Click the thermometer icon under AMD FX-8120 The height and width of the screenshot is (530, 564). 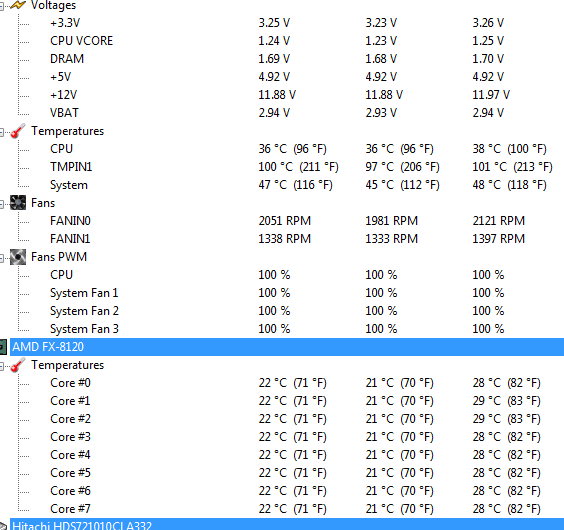click(x=18, y=365)
